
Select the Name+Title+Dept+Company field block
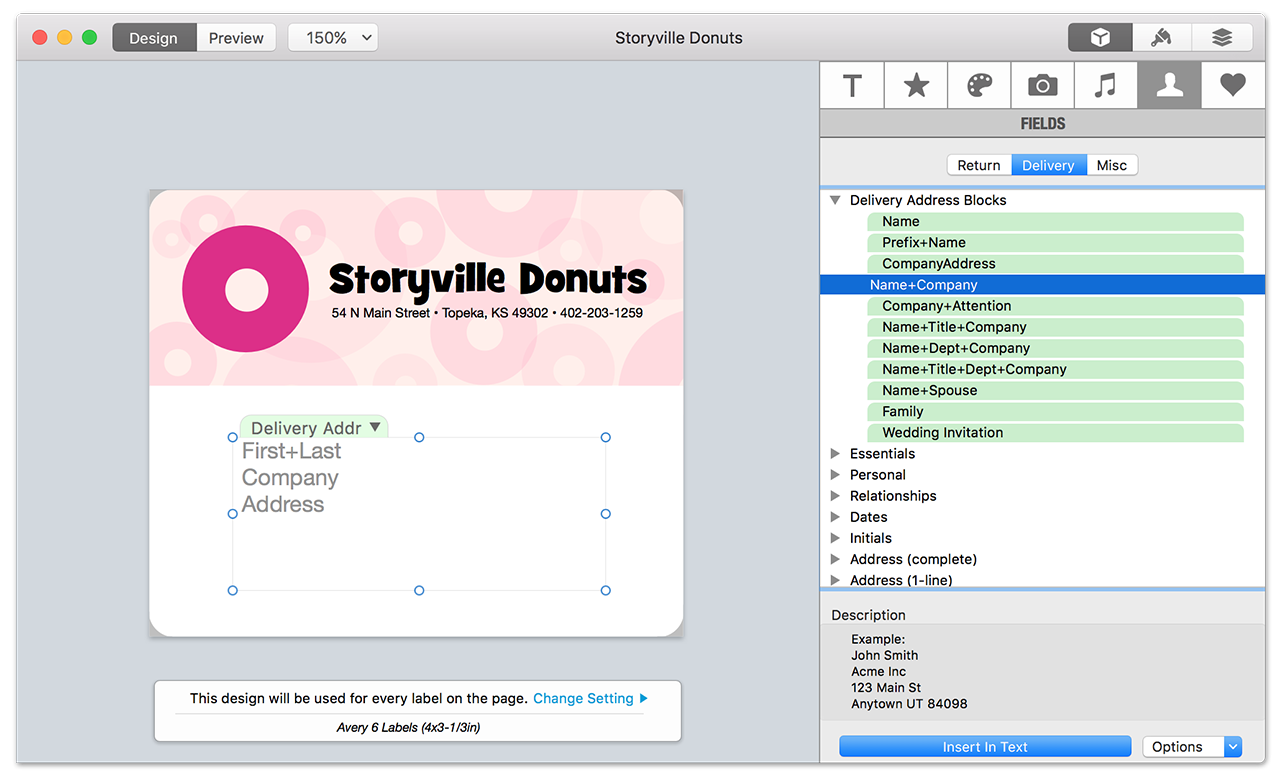pos(1055,369)
